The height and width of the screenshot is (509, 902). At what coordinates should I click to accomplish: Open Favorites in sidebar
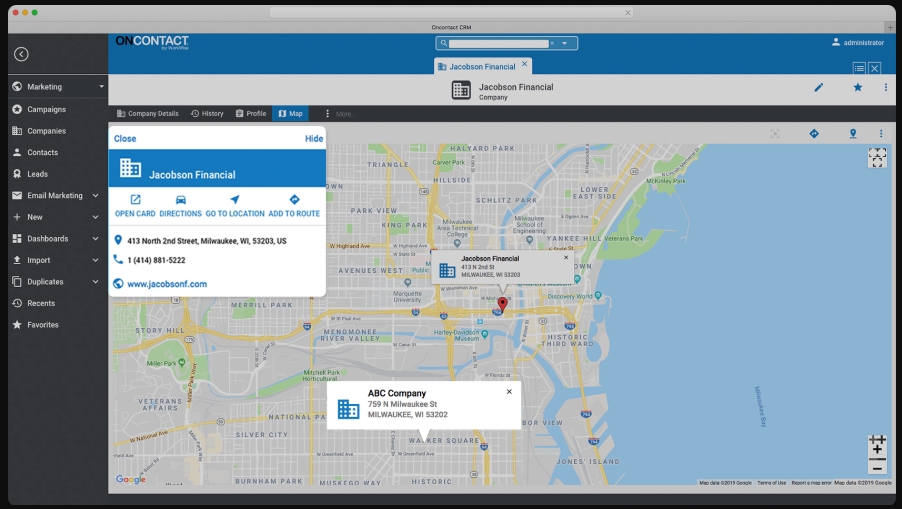tap(43, 325)
